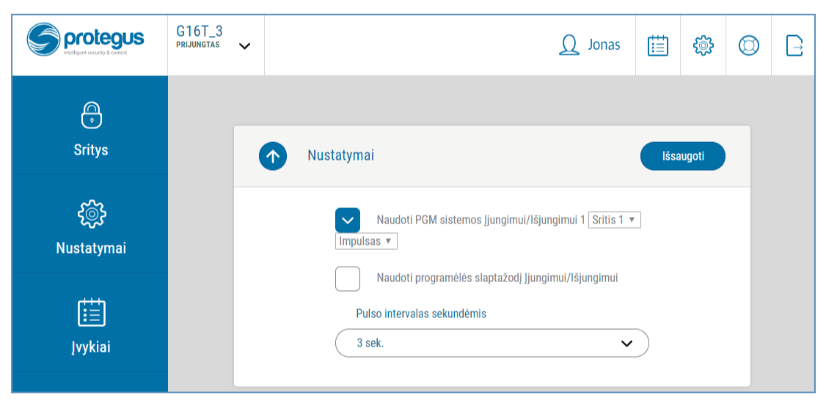Click the Nustatymai gear icon in sidebar
The image size is (826, 403).
tap(90, 213)
